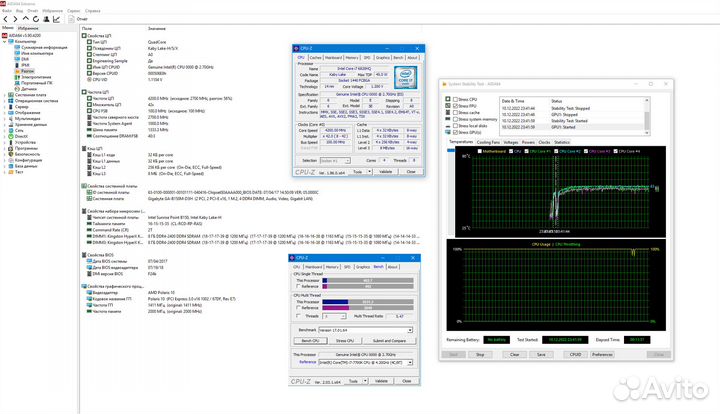Viewport: 720px width, 414px height.
Task: Open Reference processor dropdown in CPU-Z Bench
Action: (x=410, y=363)
